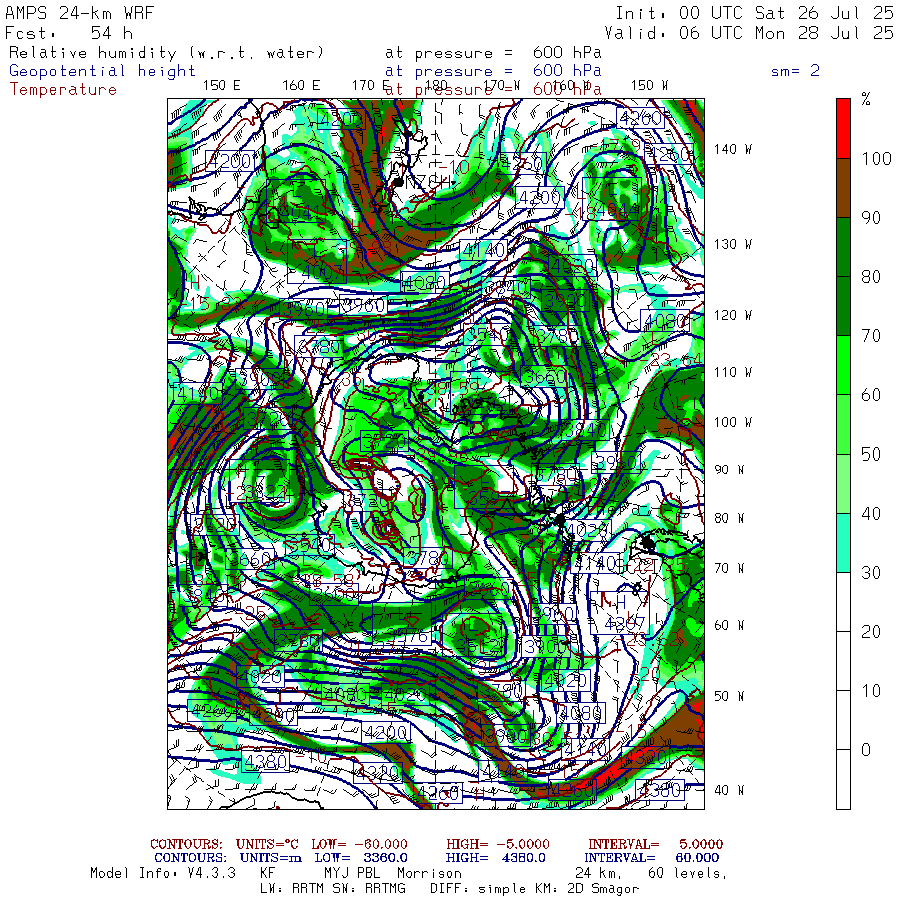Screen dimensions: 900x900
Task: Click the '150 W' longitude label at top
Action: coord(649,86)
